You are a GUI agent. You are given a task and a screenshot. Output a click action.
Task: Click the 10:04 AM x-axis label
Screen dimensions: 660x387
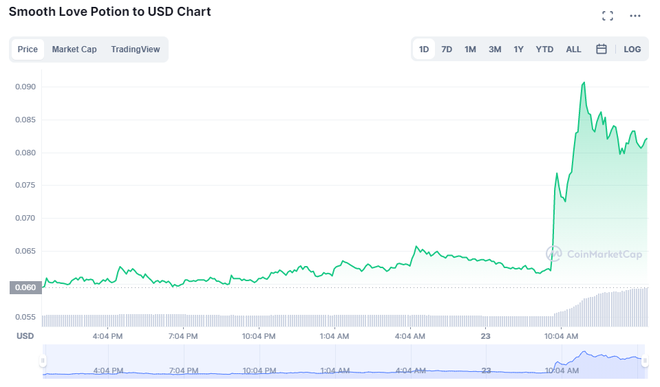point(561,336)
